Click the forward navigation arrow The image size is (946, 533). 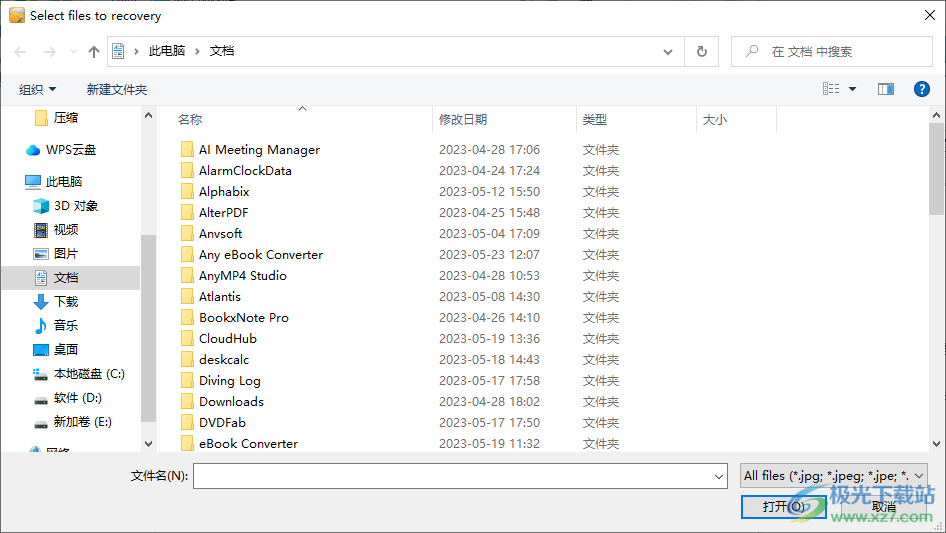[x=49, y=52]
